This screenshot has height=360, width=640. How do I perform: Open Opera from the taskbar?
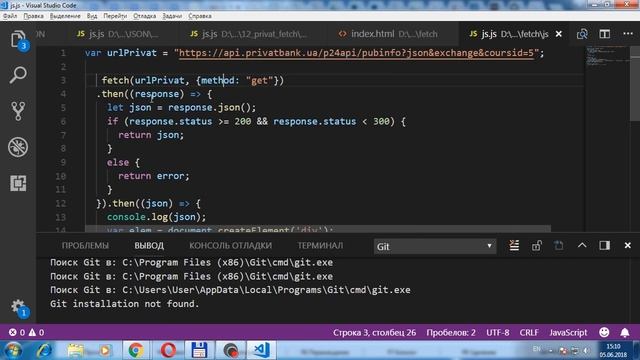pyautogui.click(x=168, y=350)
